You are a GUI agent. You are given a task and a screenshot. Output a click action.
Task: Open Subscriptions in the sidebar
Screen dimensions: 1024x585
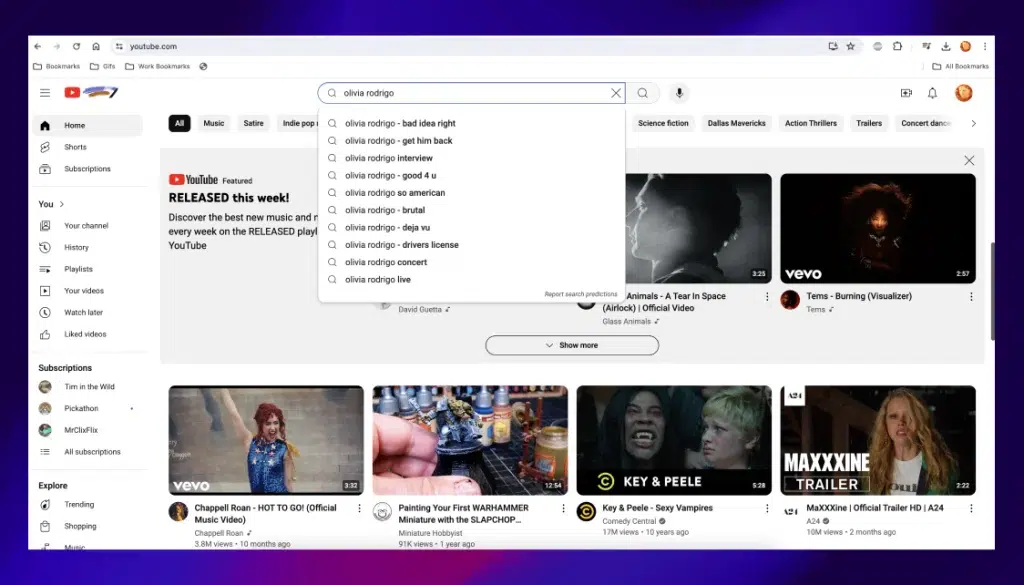click(88, 168)
